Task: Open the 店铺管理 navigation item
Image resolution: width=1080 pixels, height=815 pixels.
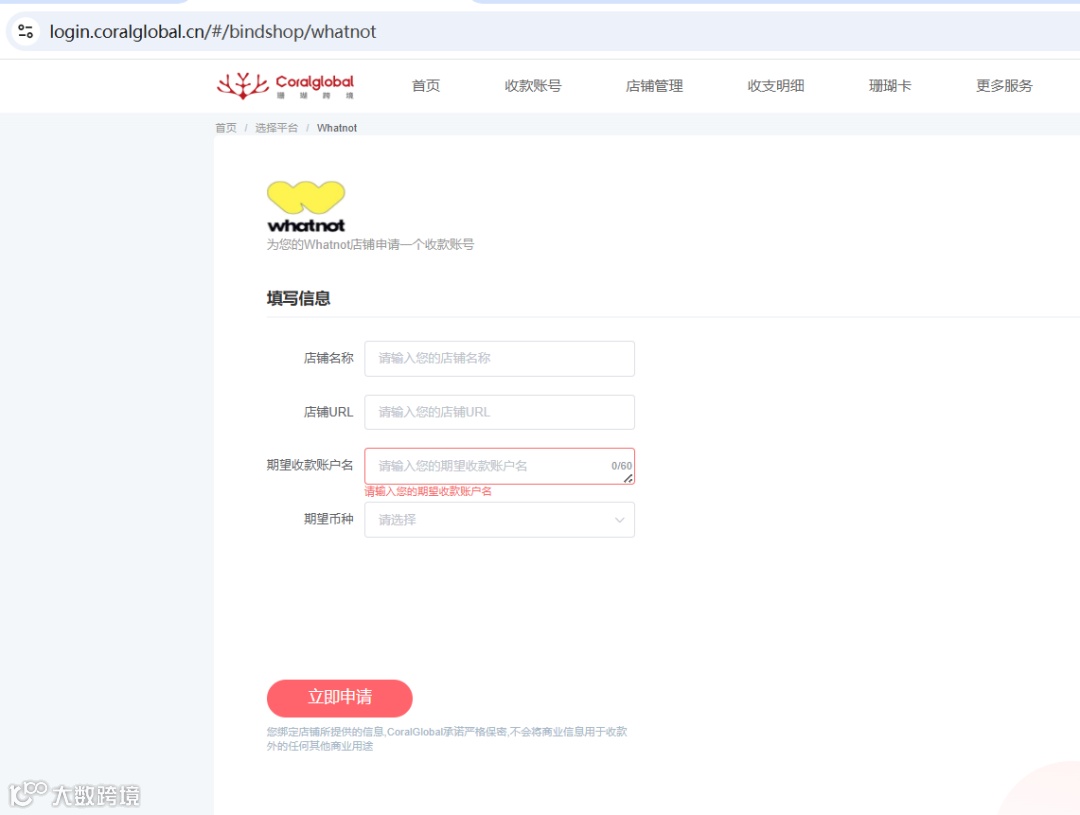Action: point(654,86)
